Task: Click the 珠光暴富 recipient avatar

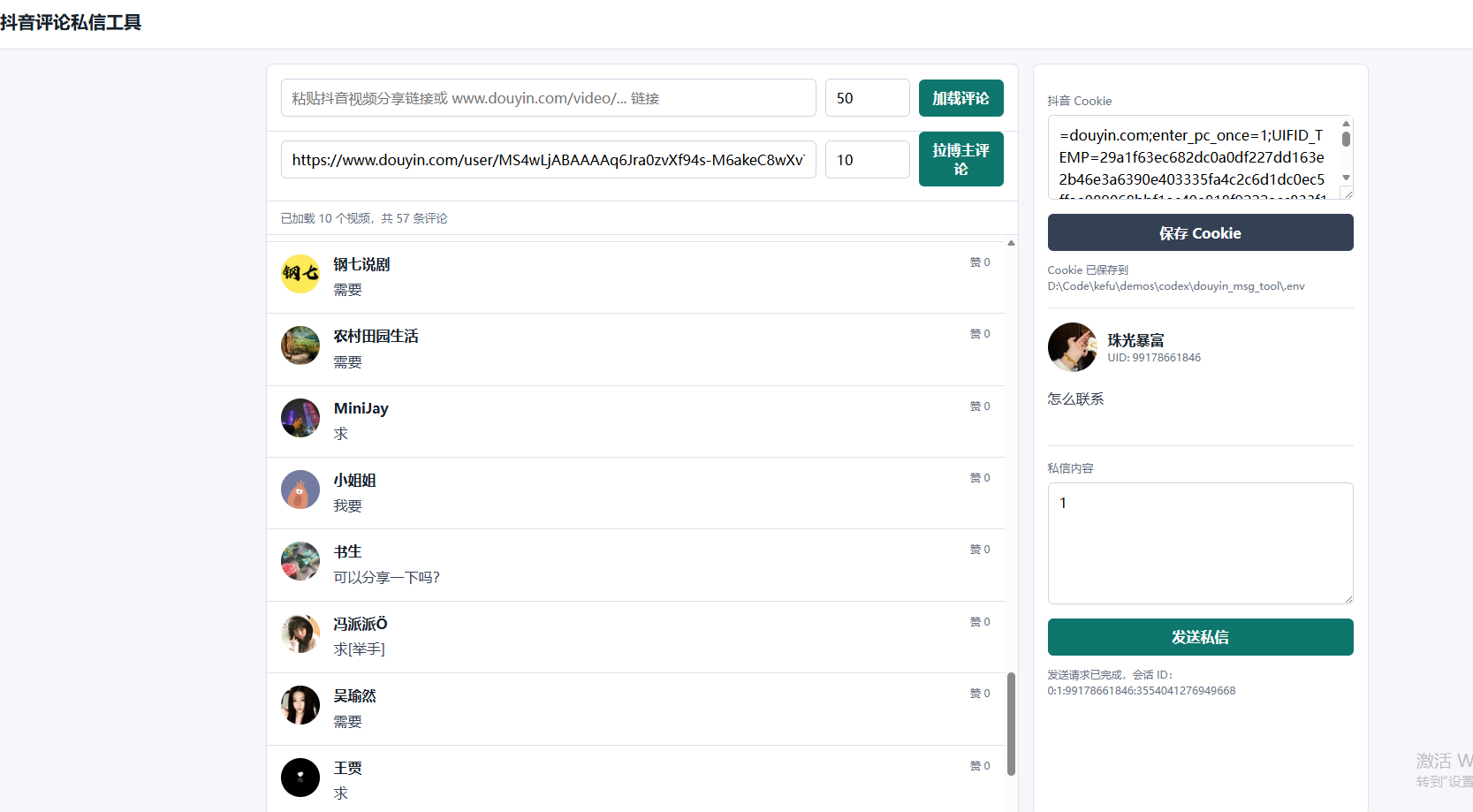Action: (x=1073, y=347)
